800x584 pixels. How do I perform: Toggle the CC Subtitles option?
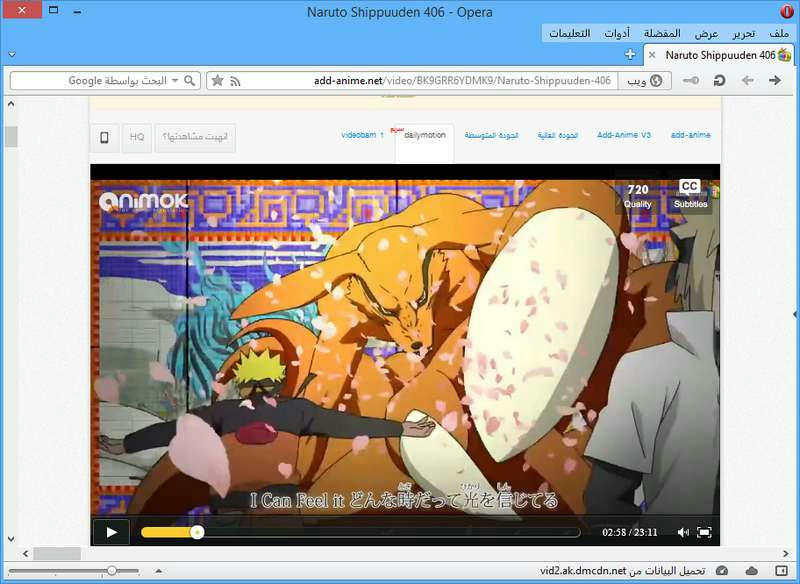click(x=690, y=194)
